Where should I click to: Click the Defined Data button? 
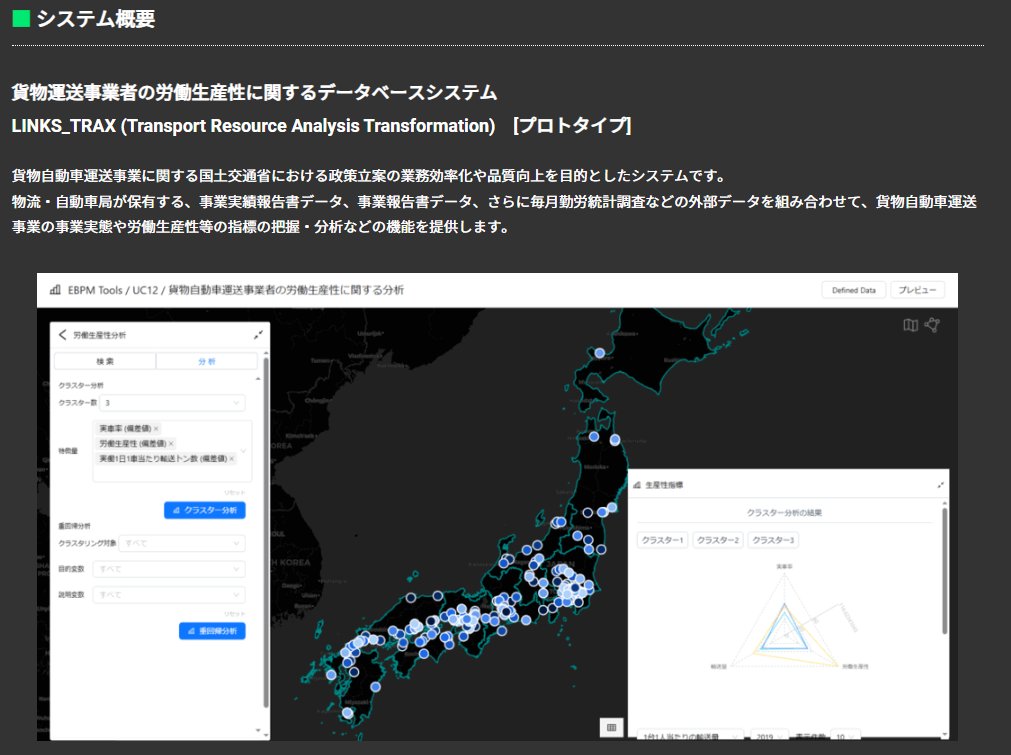(854, 290)
